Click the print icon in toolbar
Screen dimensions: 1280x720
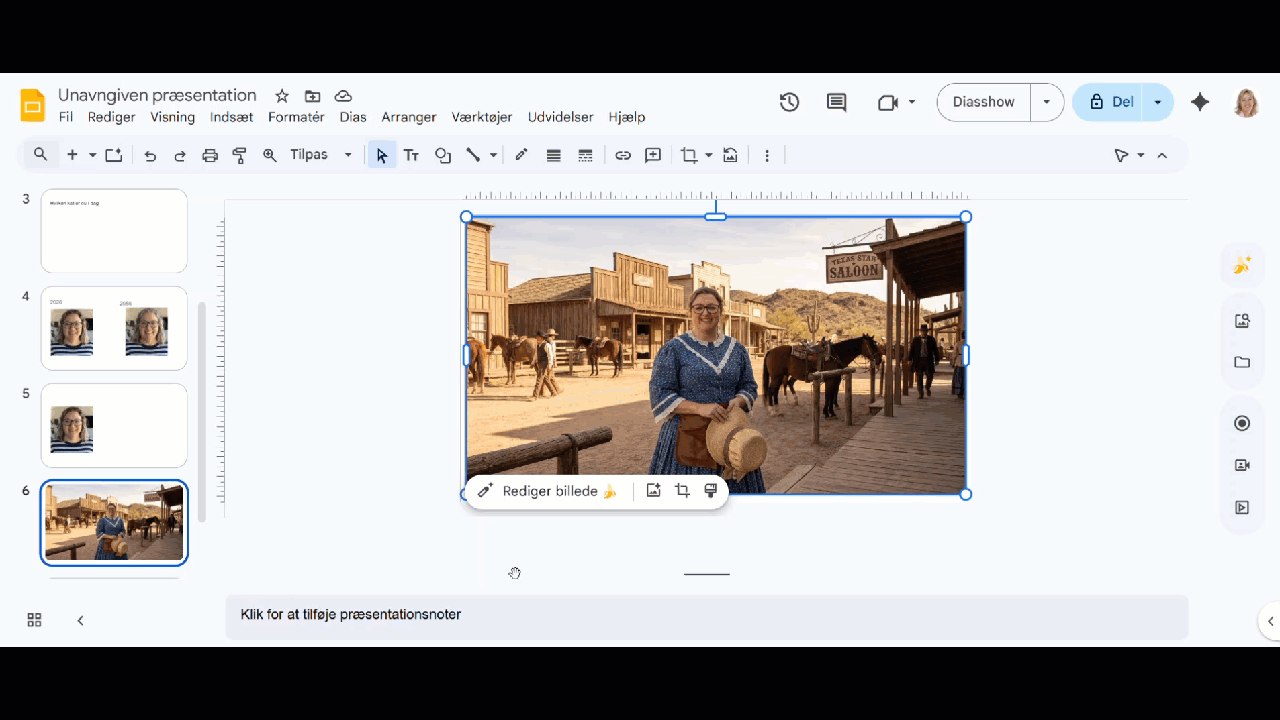coord(210,155)
